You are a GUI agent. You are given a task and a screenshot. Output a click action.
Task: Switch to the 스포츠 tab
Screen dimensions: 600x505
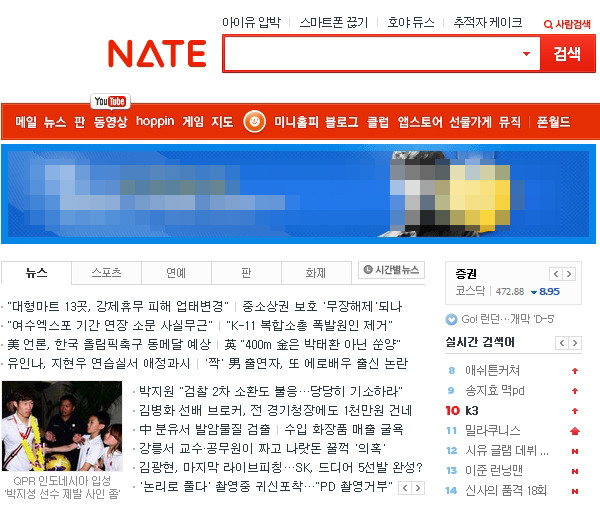tap(106, 273)
